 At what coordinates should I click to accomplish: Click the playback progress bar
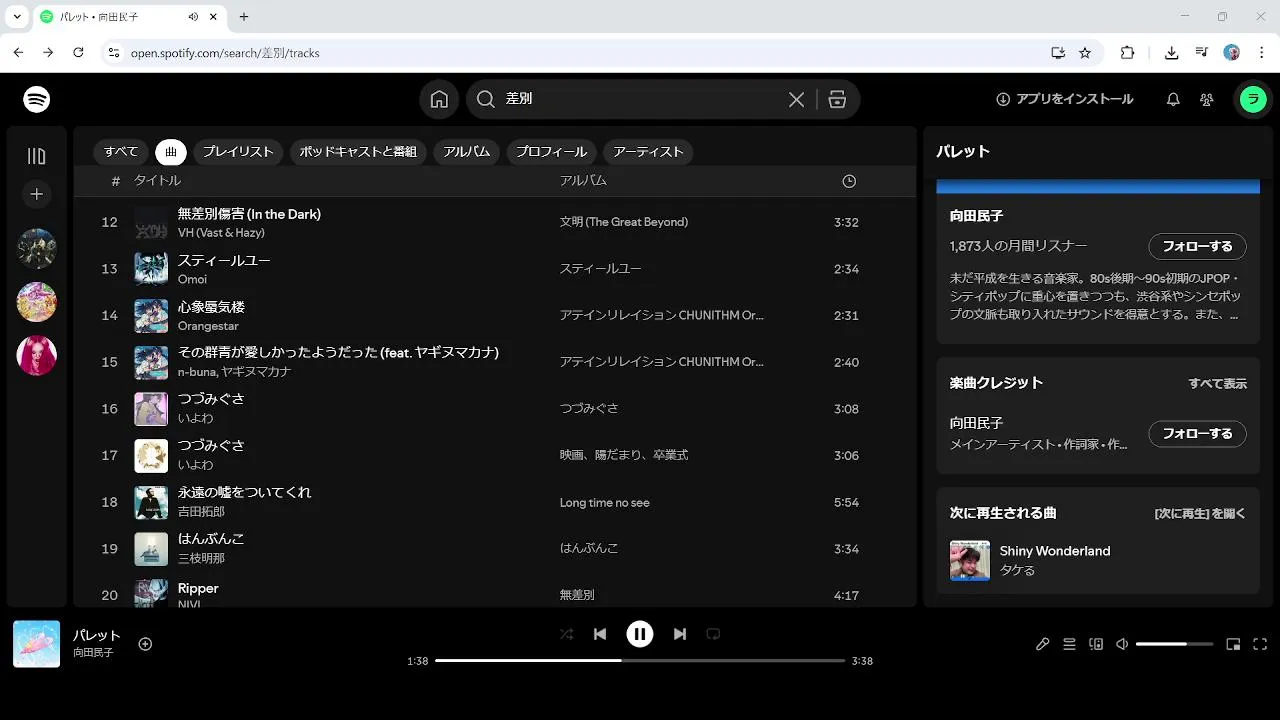tap(640, 660)
